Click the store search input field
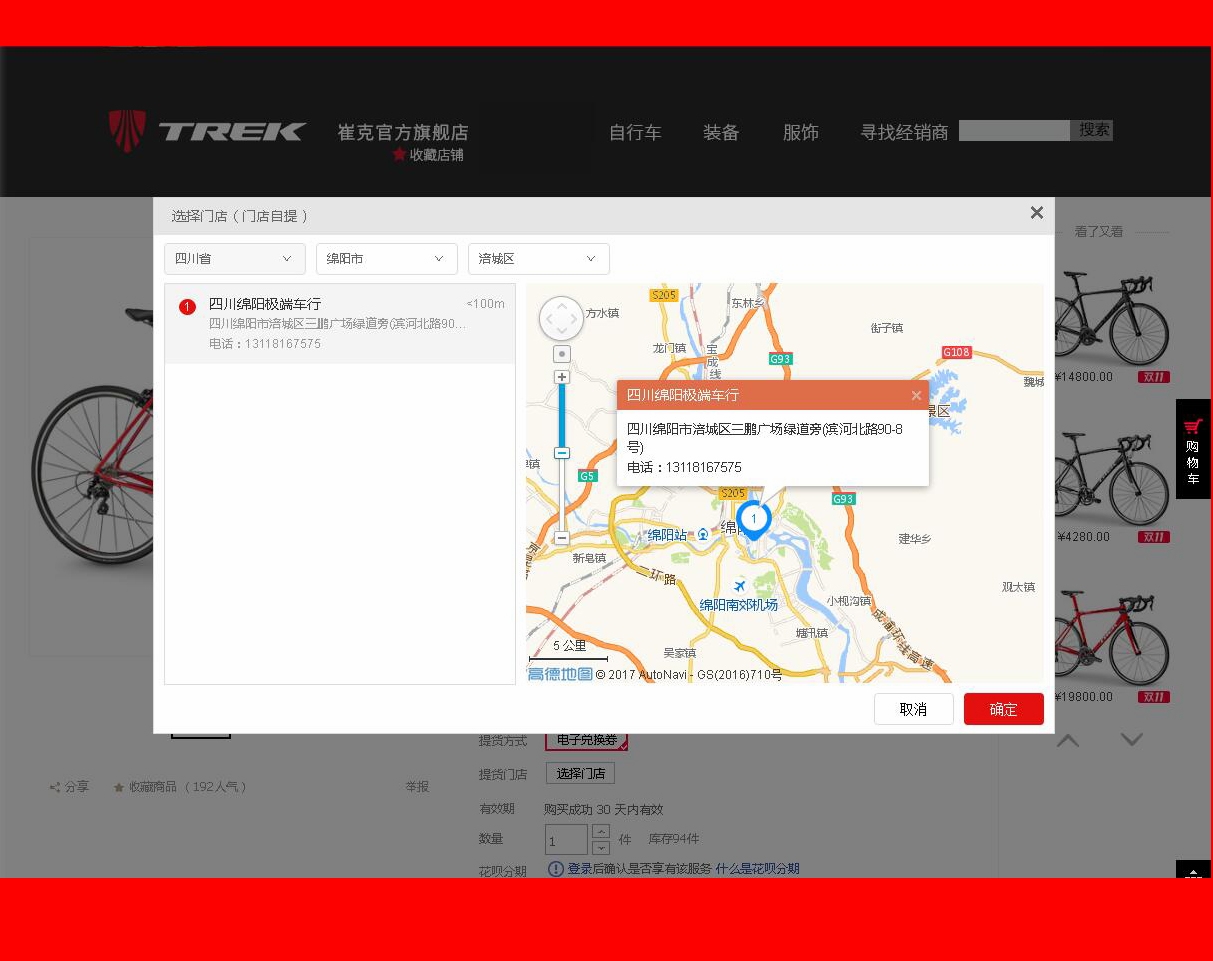 pyautogui.click(x=1015, y=130)
